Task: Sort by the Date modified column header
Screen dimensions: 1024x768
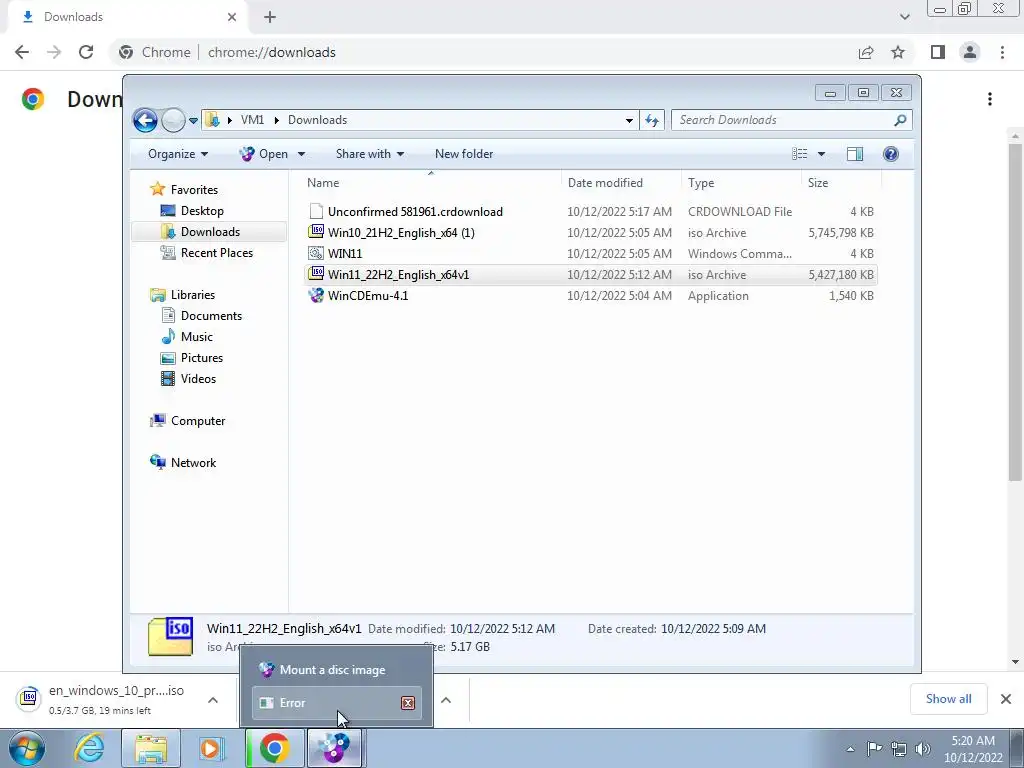Action: 620,183
